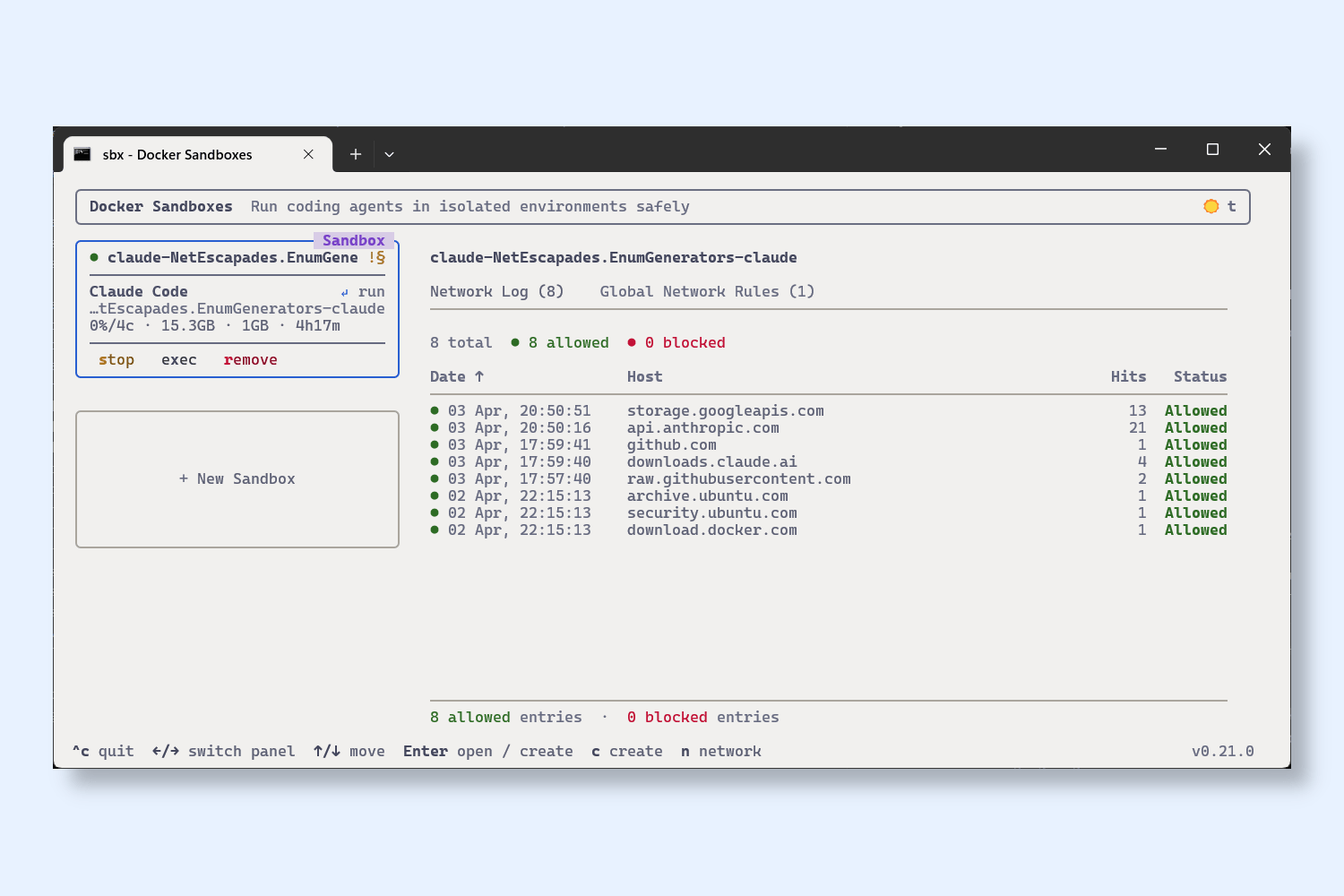Stop the running sandbox

(x=116, y=359)
